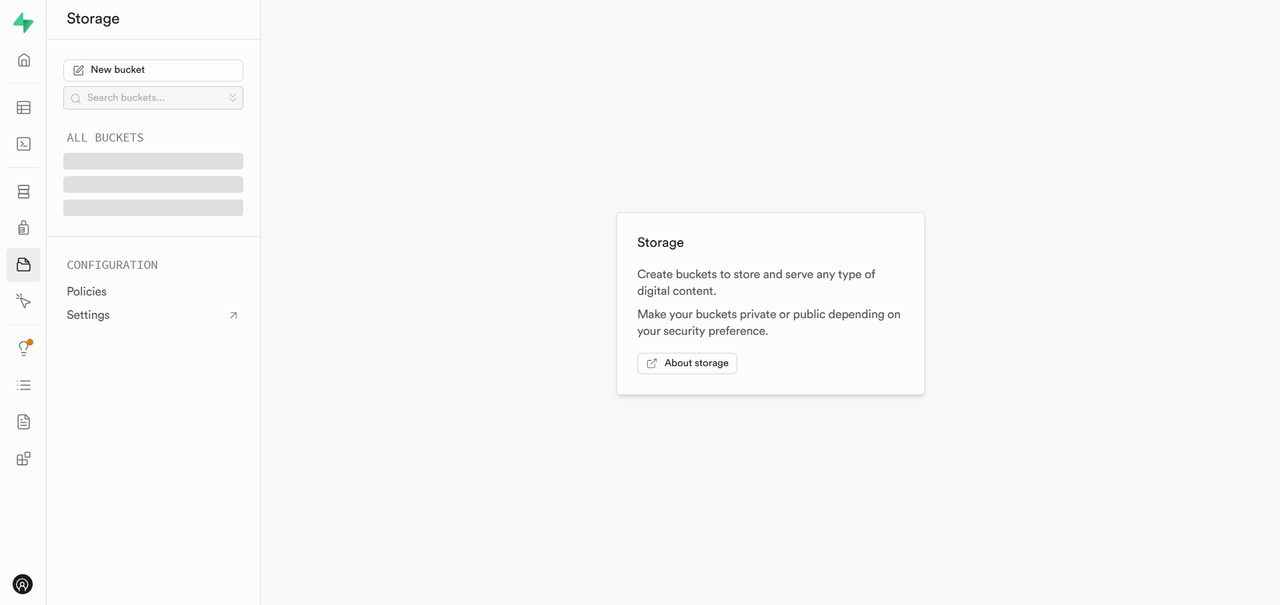Click the About storage button
The height and width of the screenshot is (605, 1280).
tap(687, 363)
